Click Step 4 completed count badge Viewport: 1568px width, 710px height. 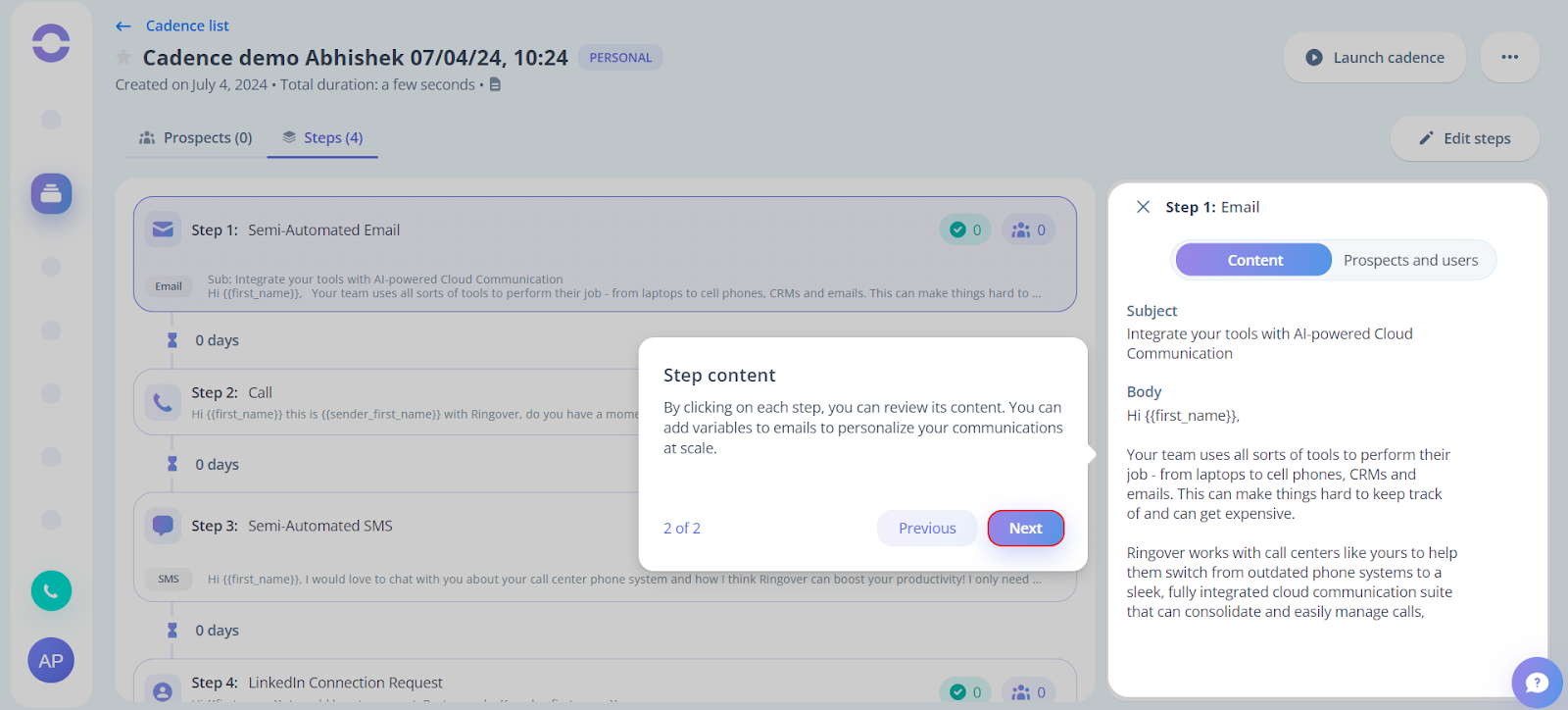pyautogui.click(x=965, y=691)
